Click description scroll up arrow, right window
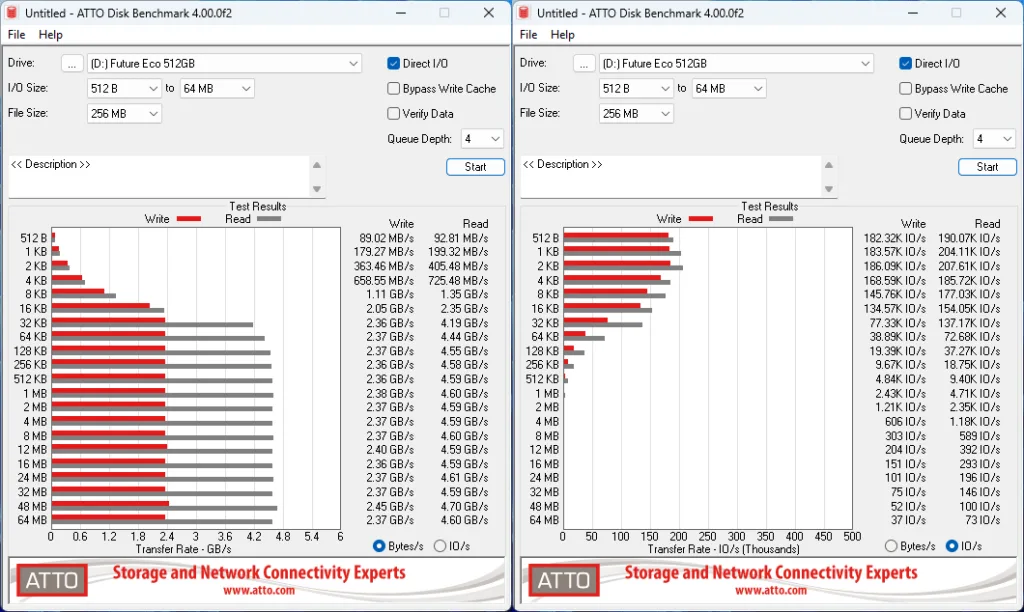Viewport: 1024px width, 612px height. click(x=829, y=165)
